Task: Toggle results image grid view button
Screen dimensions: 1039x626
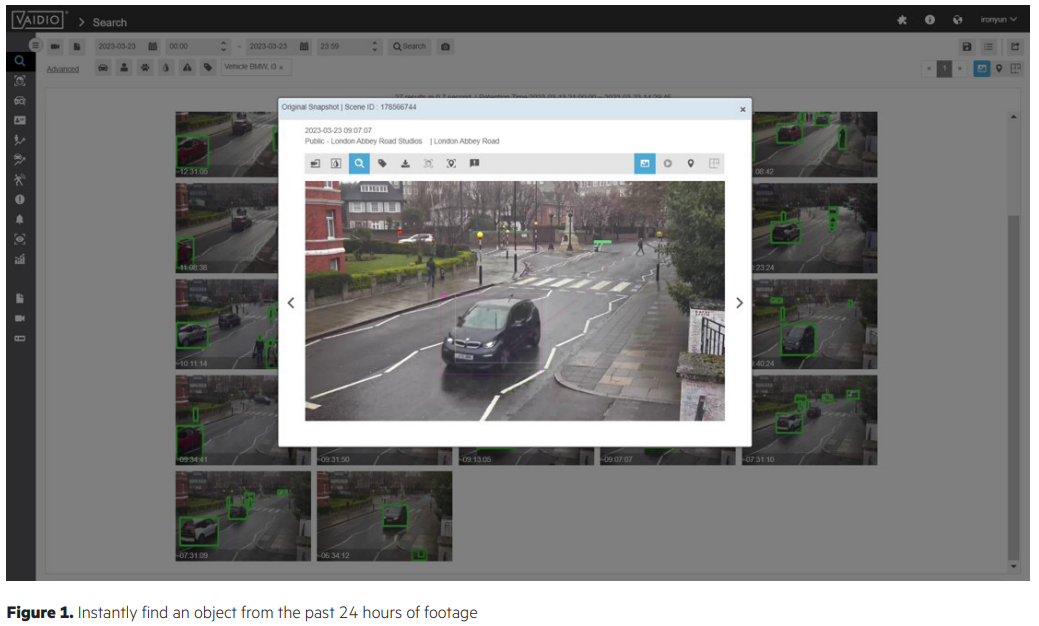Action: (x=981, y=68)
